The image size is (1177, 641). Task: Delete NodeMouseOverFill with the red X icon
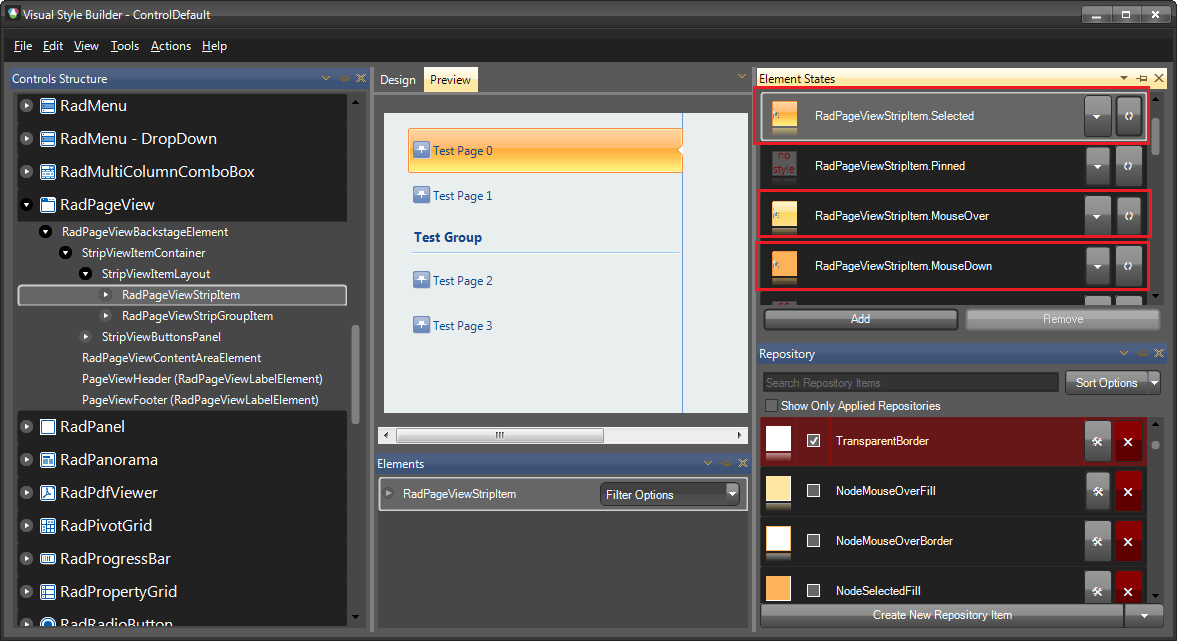point(1128,491)
